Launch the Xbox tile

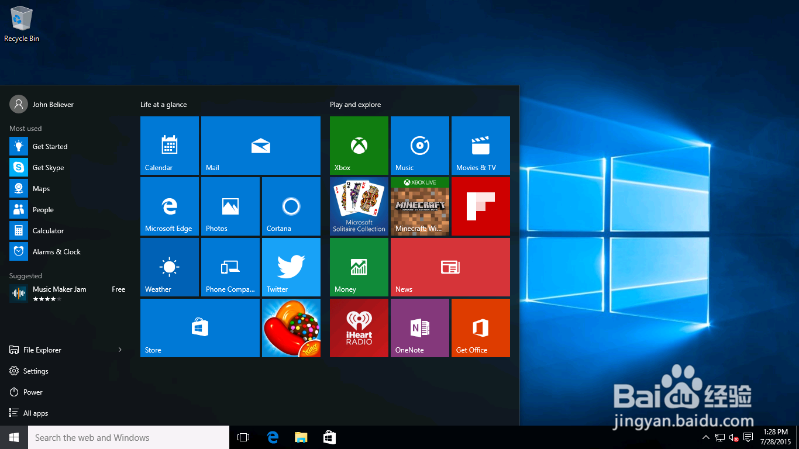coord(359,145)
